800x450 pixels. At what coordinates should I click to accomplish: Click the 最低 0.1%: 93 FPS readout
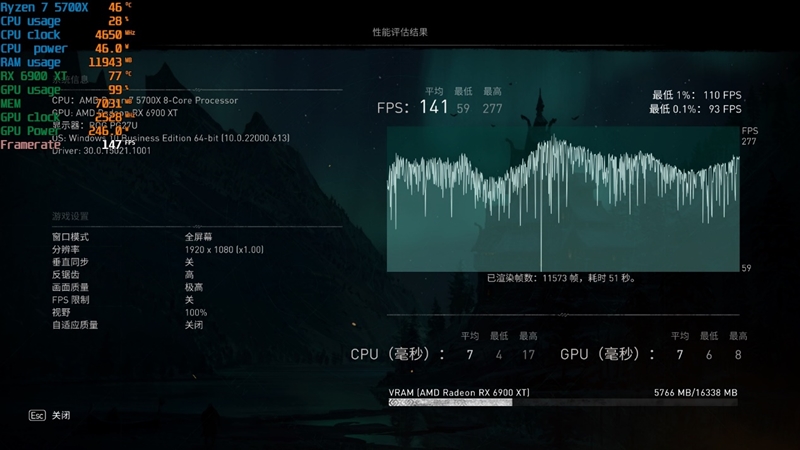[x=695, y=109]
